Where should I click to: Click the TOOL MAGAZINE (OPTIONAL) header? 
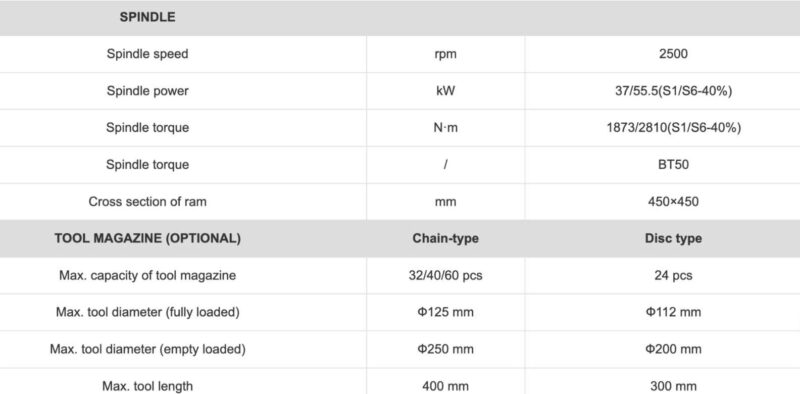pos(147,238)
